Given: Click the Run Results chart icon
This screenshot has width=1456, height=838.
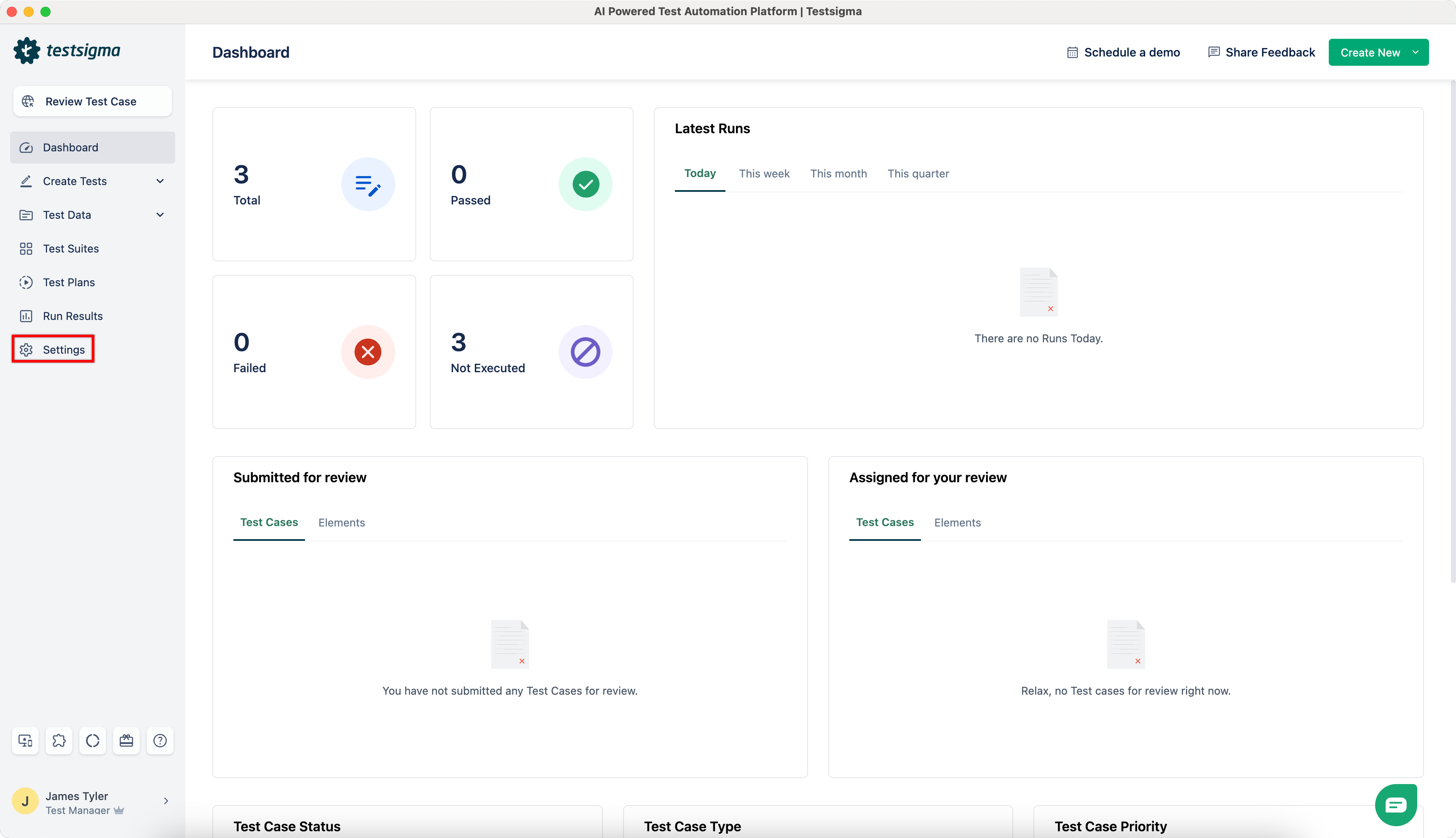Looking at the screenshot, I should [x=26, y=316].
